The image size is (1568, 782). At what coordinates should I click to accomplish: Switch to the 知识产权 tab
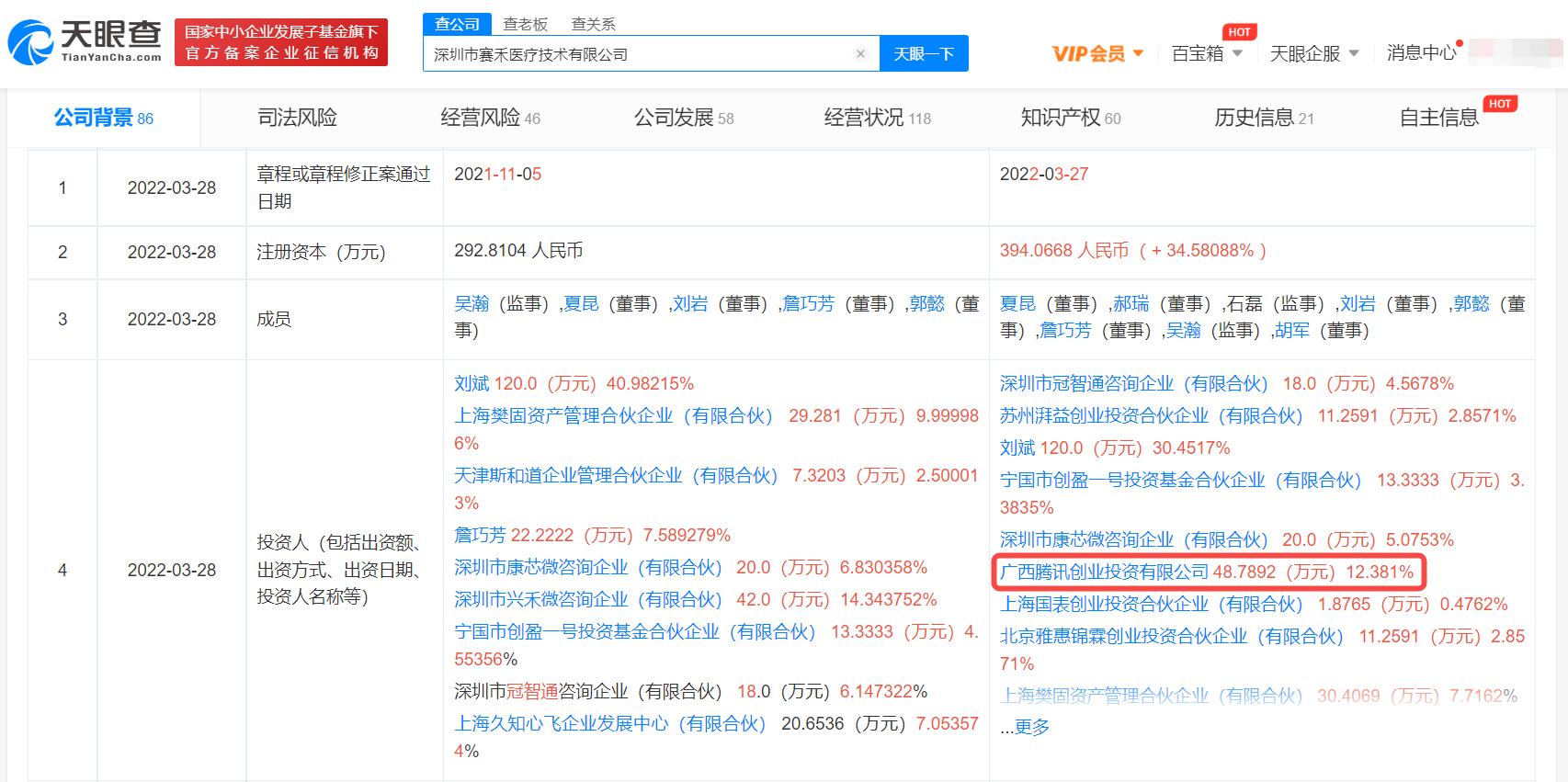pyautogui.click(x=1071, y=118)
